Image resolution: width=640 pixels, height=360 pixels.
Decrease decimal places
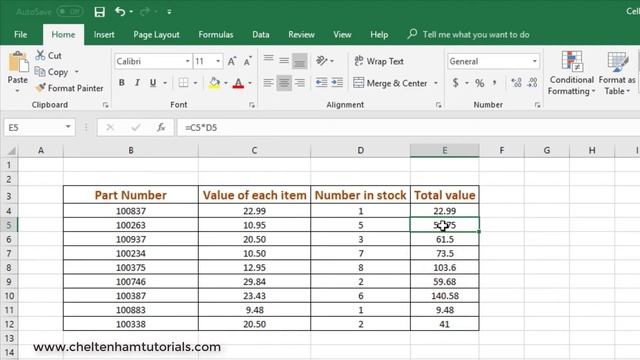pos(532,83)
